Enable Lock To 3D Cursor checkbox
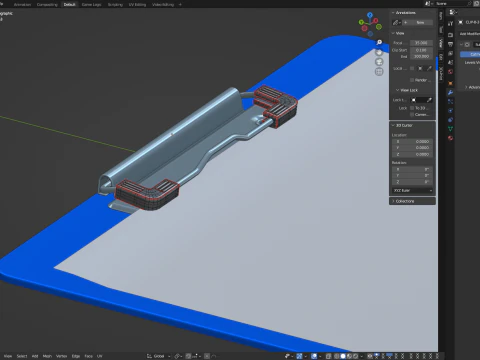Screen dimensions: 480x360 [412, 108]
